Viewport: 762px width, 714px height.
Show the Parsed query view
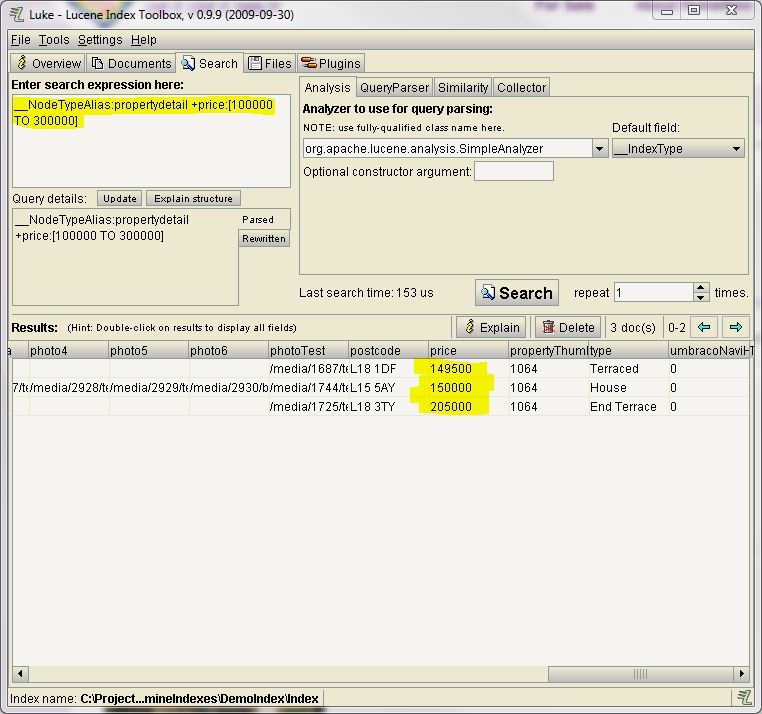pos(264,220)
